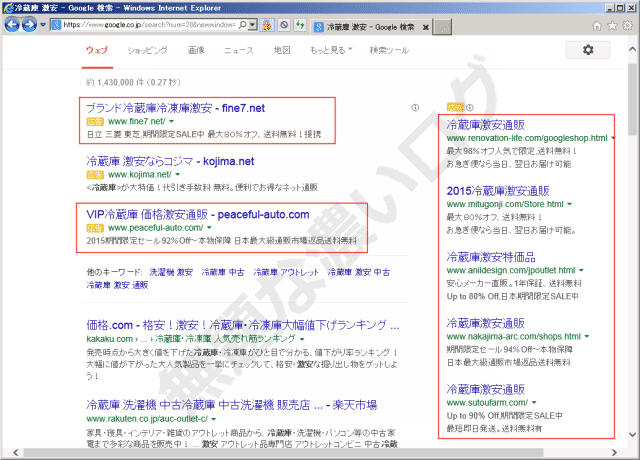Click related keyword 洗濯機 激安

click(x=171, y=272)
